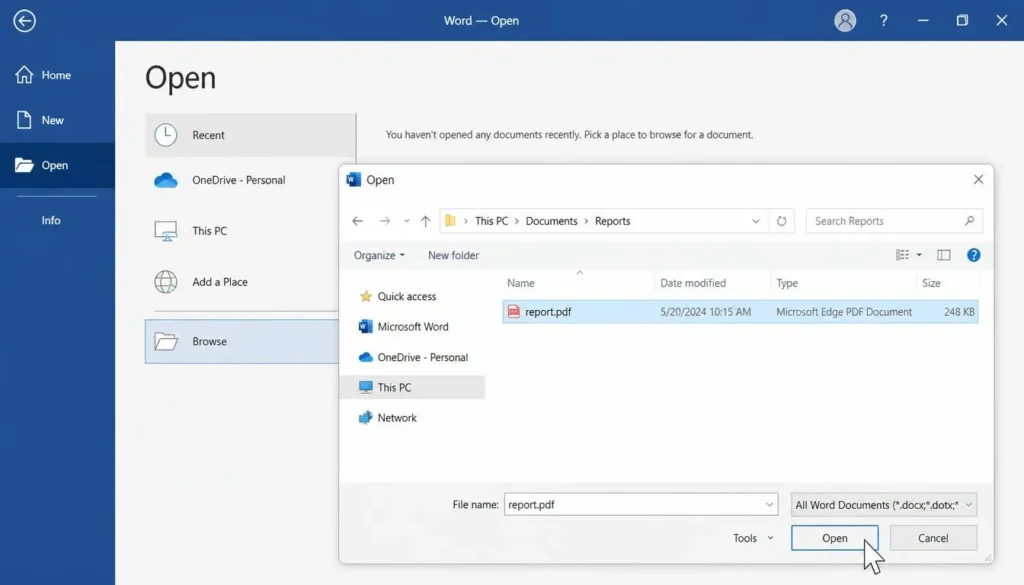Click New folder

pos(453,255)
